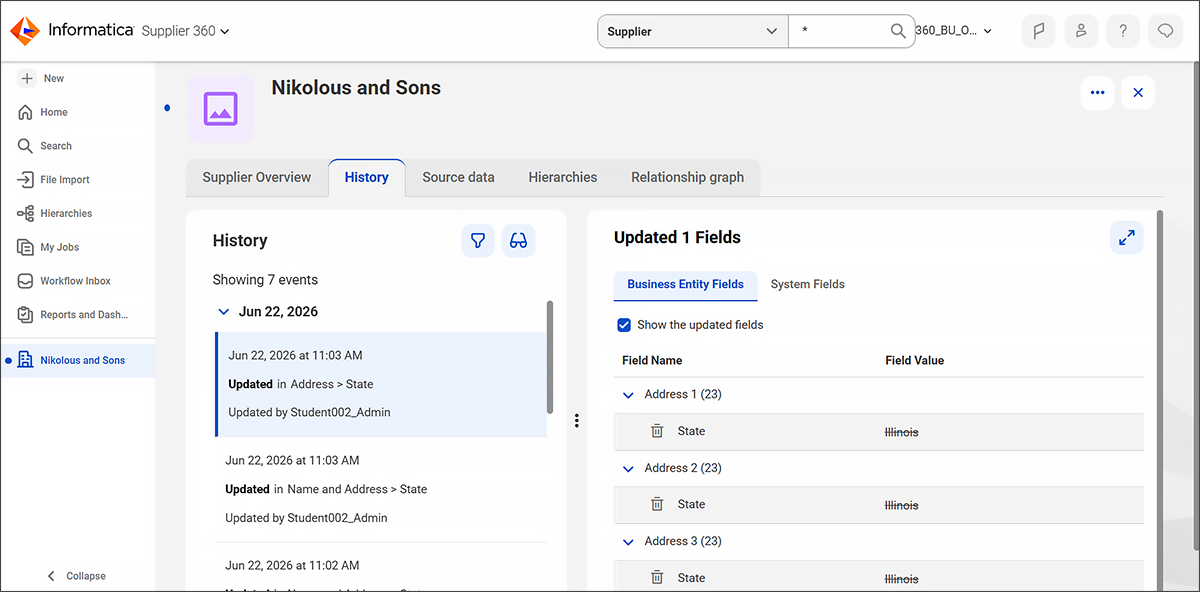Viewport: 1200px width, 592px height.
Task: Open the user profile icon in header
Action: click(1081, 31)
